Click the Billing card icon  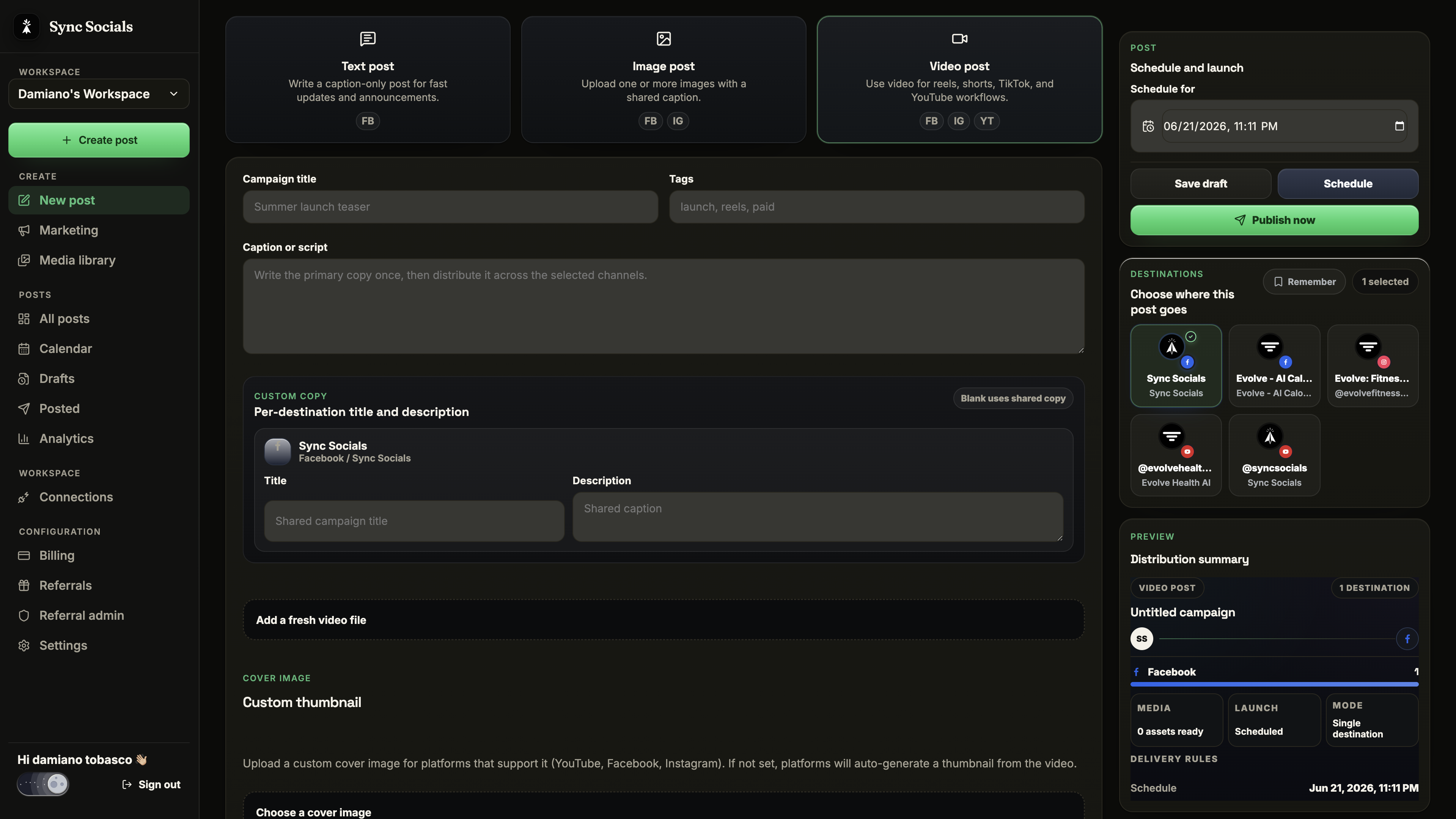click(x=24, y=556)
